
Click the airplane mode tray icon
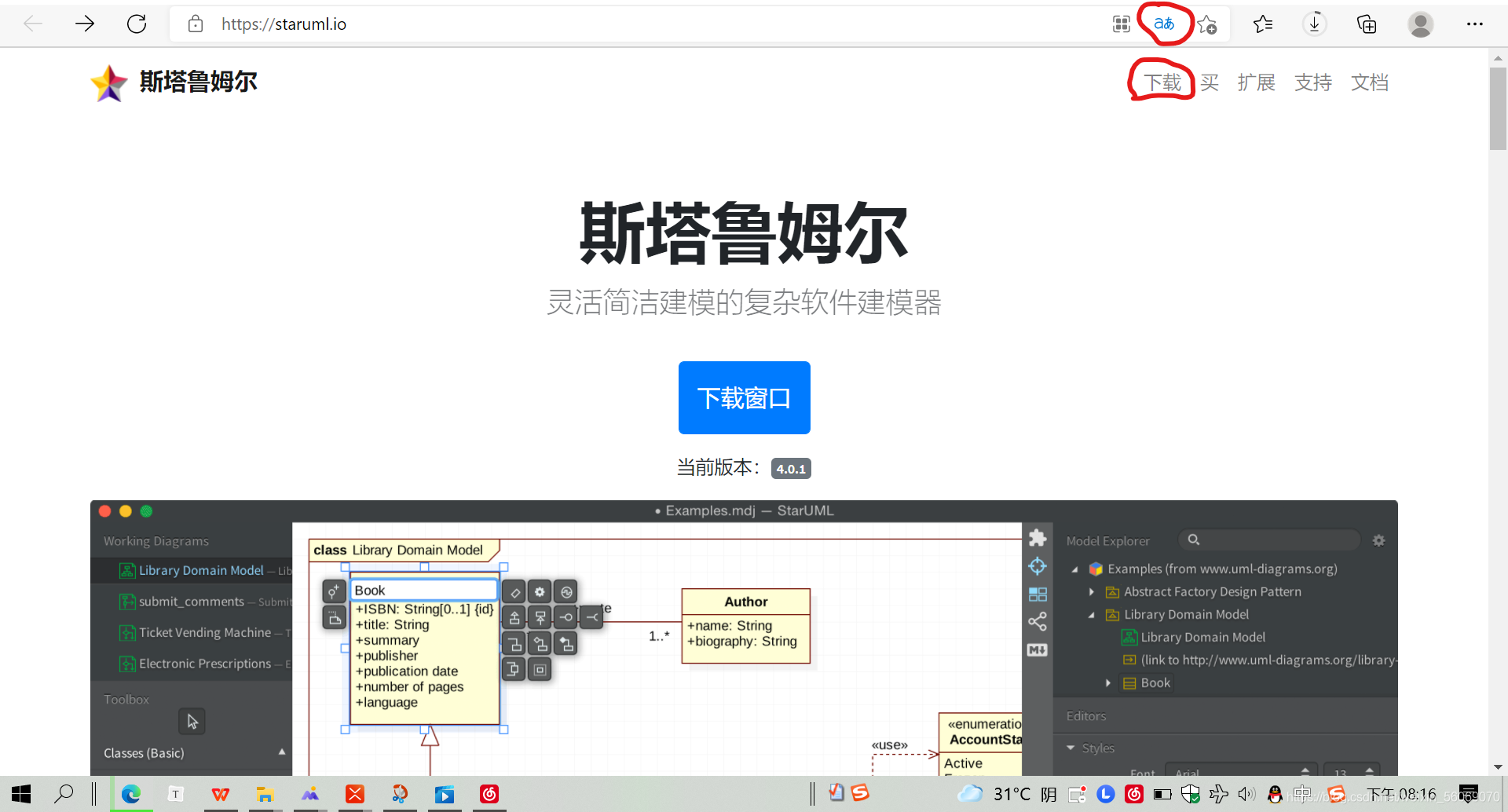(1218, 794)
